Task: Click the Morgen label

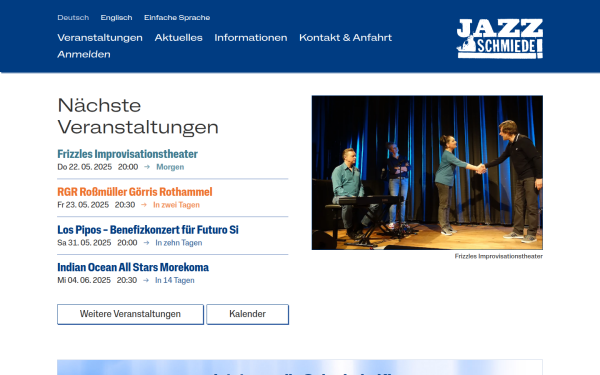Action: click(x=170, y=167)
